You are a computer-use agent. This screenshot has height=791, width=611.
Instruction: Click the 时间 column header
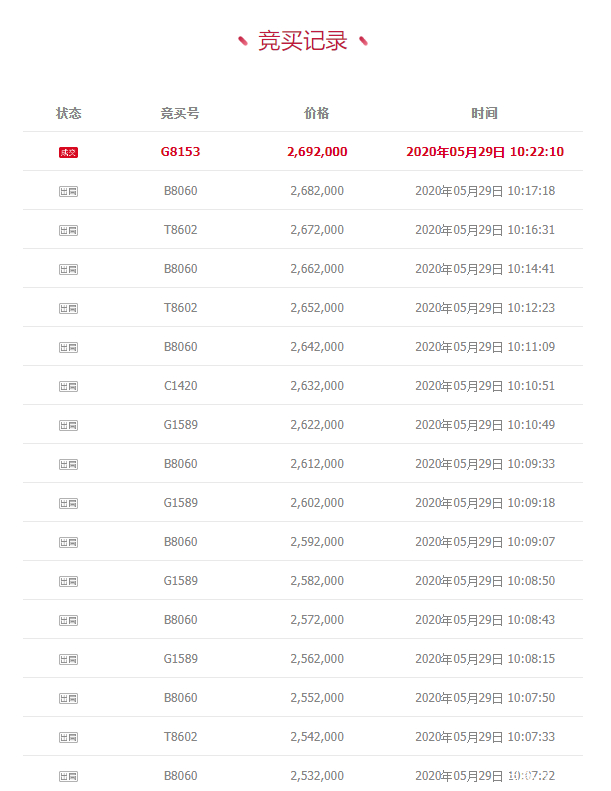coord(484,113)
